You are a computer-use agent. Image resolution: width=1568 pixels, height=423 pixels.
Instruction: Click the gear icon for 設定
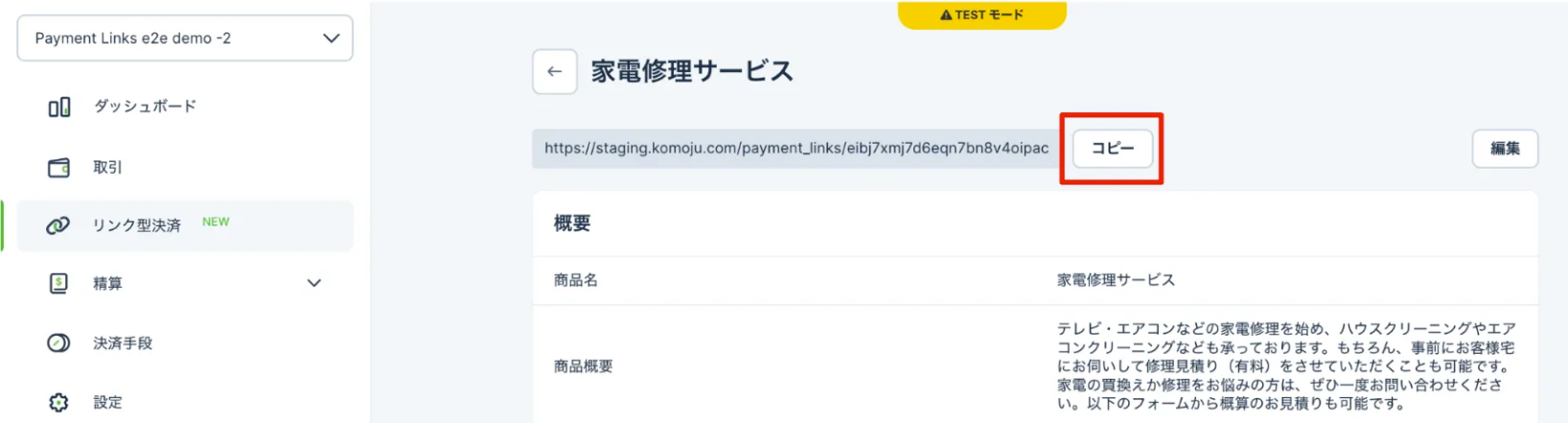pos(58,403)
